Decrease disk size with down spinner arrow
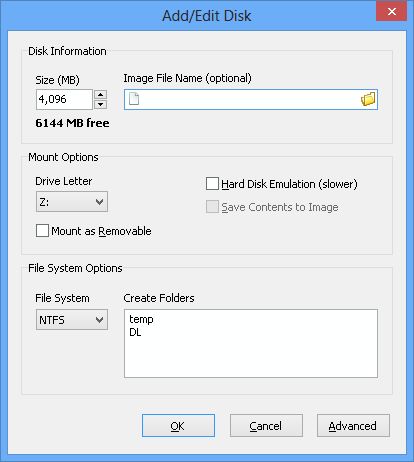This screenshot has height=462, width=414. pyautogui.click(x=100, y=104)
